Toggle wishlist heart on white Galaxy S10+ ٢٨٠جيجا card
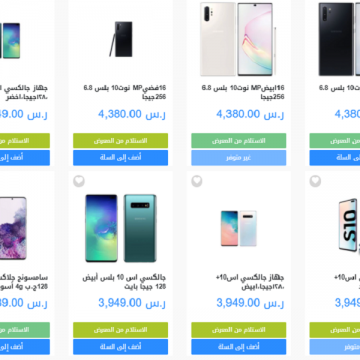Image resolution: width=360 pixels, height=360 pixels. point(197,181)
